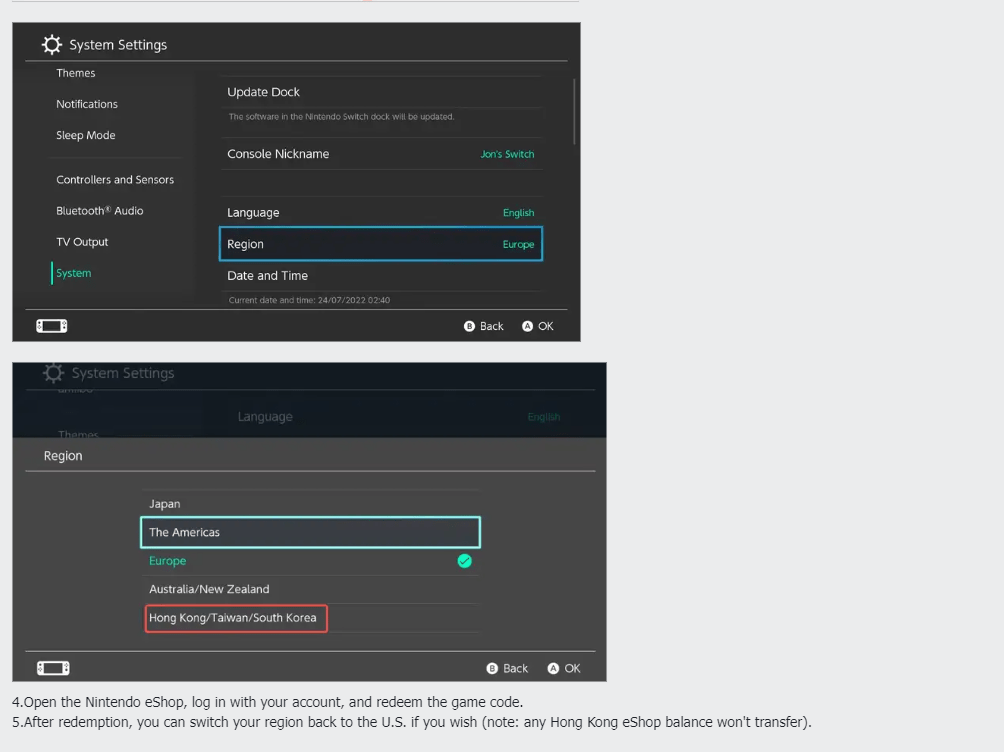Open Notifications in the settings sidebar
Image resolution: width=1004 pixels, height=752 pixels.
(87, 104)
